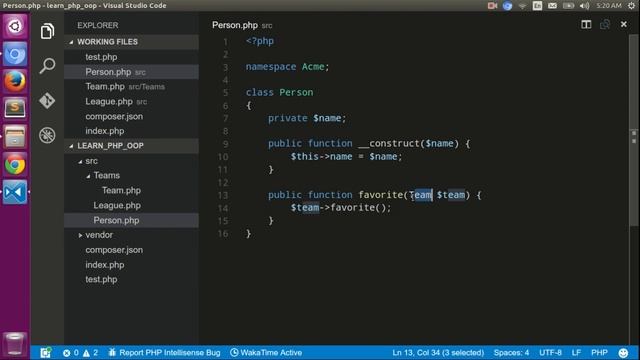
Task: Change indentation via Spaces: 4
Action: click(x=511, y=353)
